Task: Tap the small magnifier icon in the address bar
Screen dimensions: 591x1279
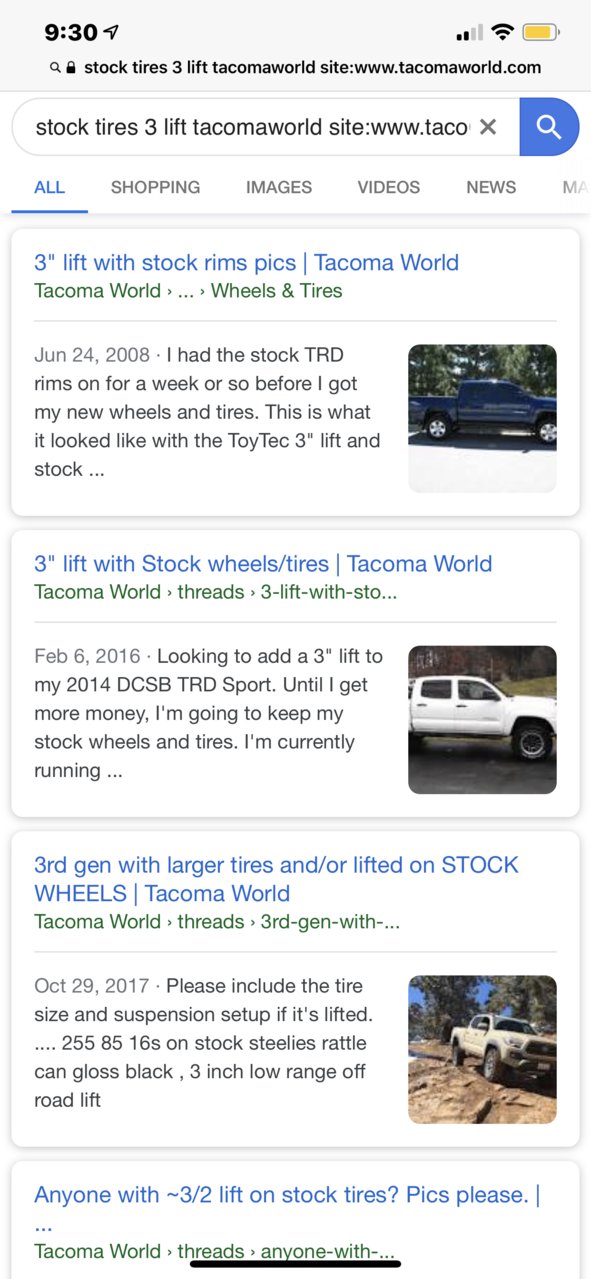Action: 54,68
